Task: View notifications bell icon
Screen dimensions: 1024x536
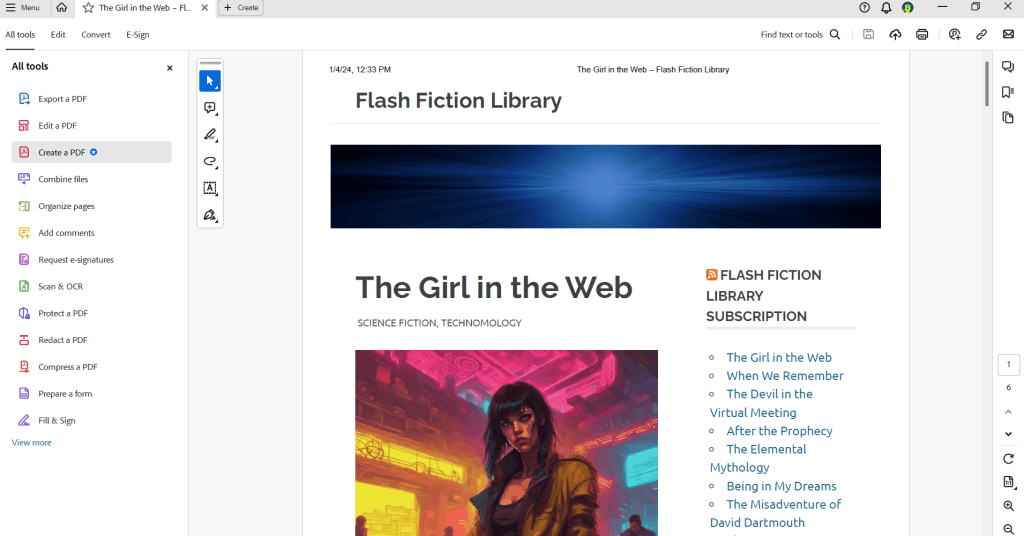Action: (x=886, y=8)
